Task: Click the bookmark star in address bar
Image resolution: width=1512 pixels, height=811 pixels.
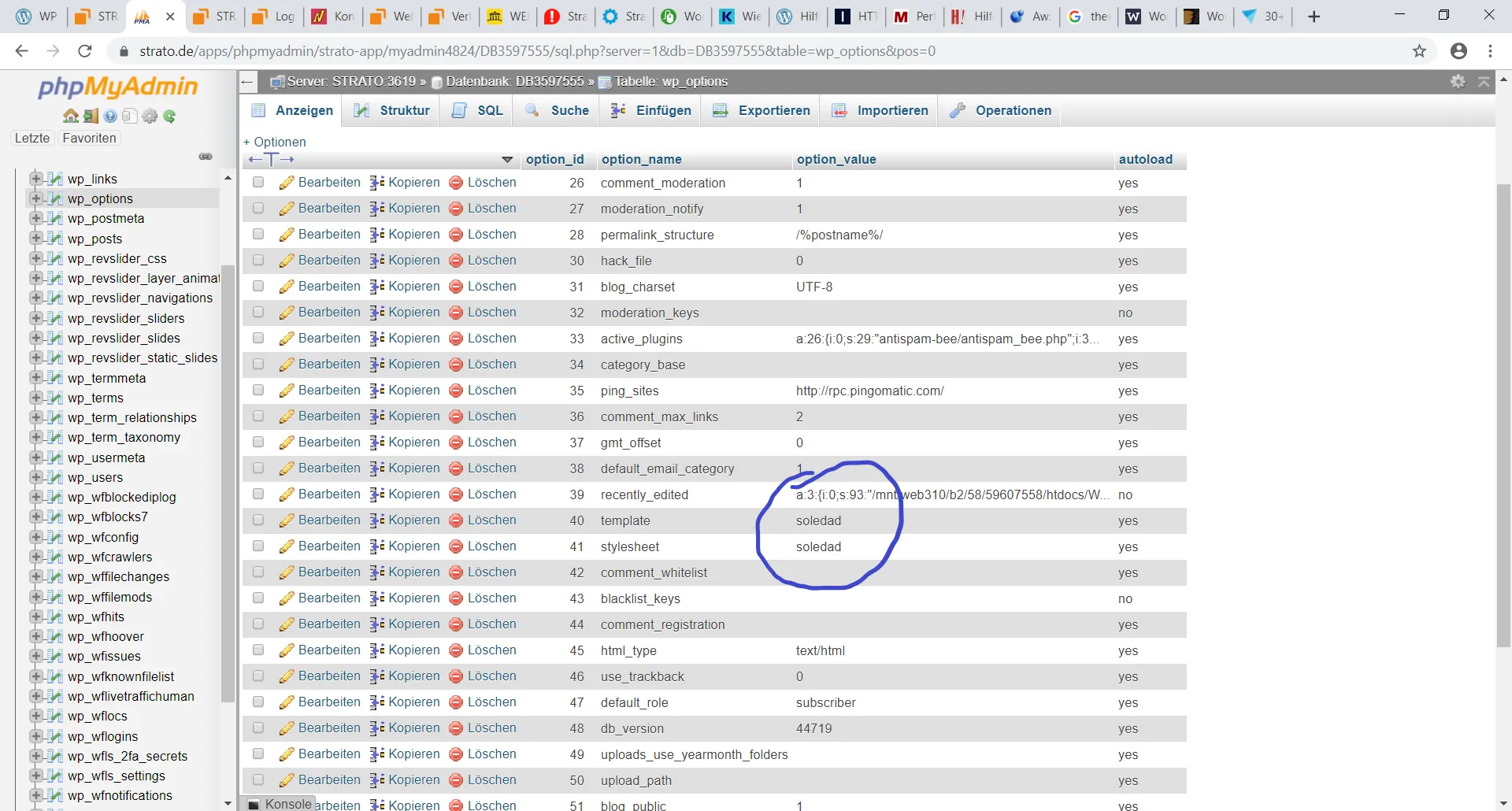Action: 1419,51
